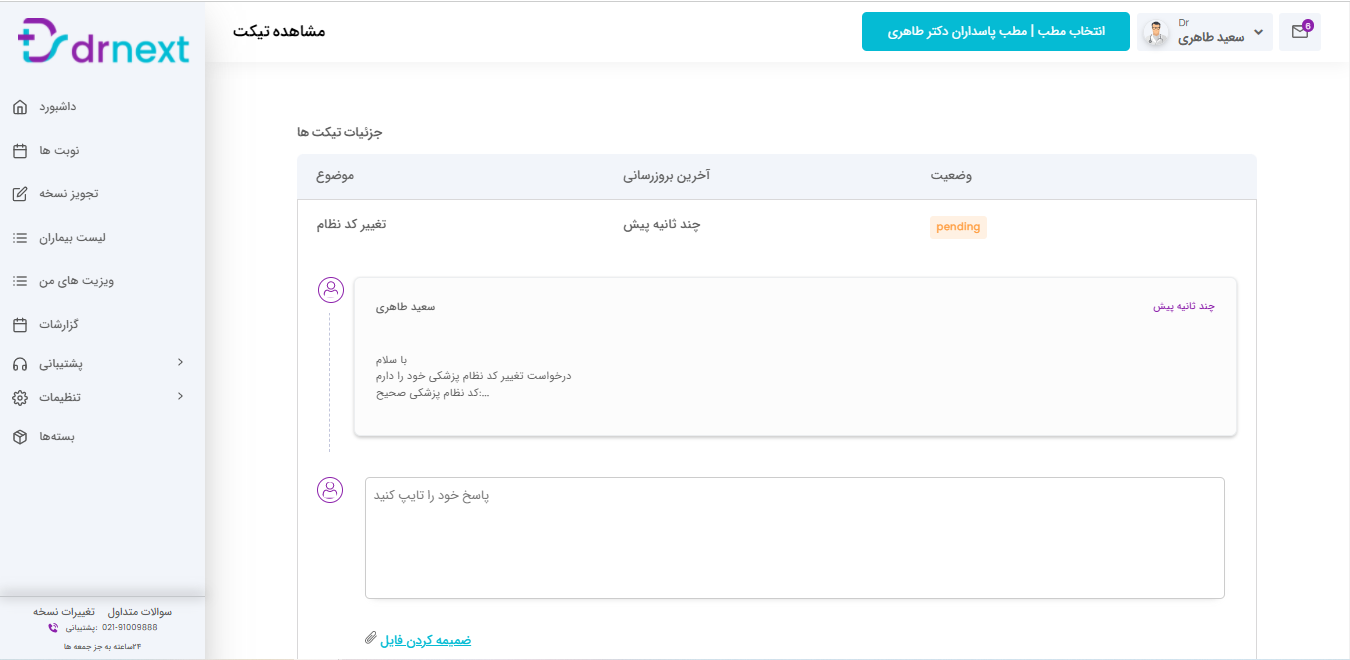This screenshot has height=660, width=1350.
Task: Click the edit icon next to تجویز نسخه
Action: coord(20,194)
